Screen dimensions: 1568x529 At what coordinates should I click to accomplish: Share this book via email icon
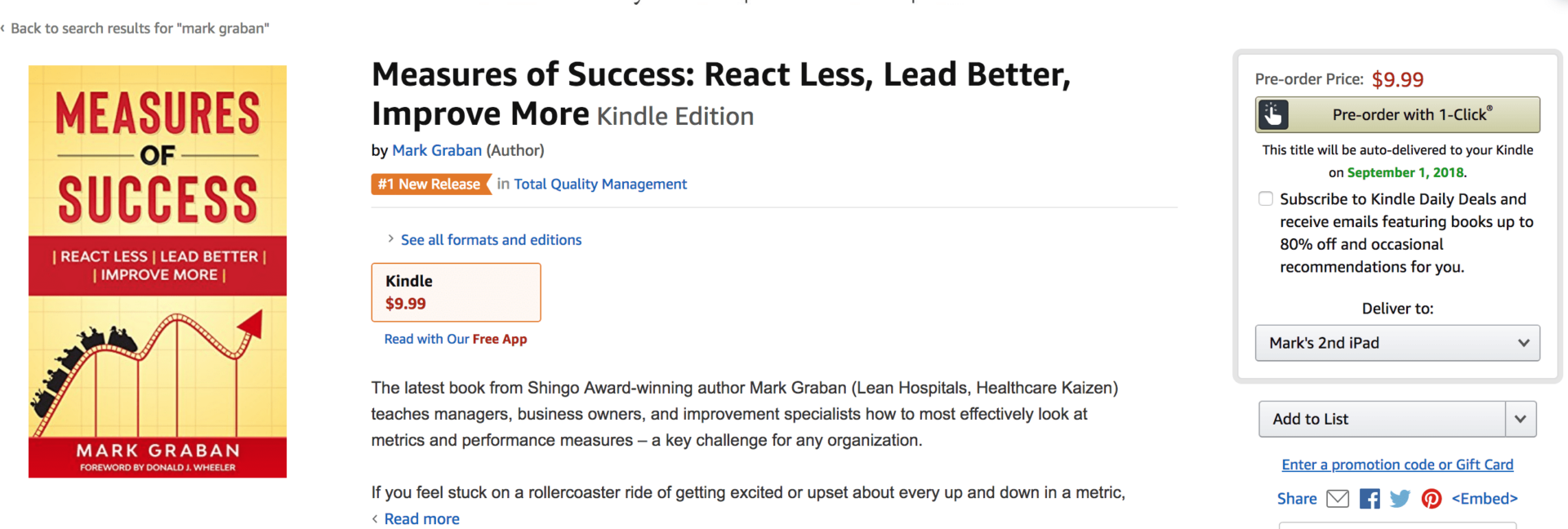pos(1338,499)
